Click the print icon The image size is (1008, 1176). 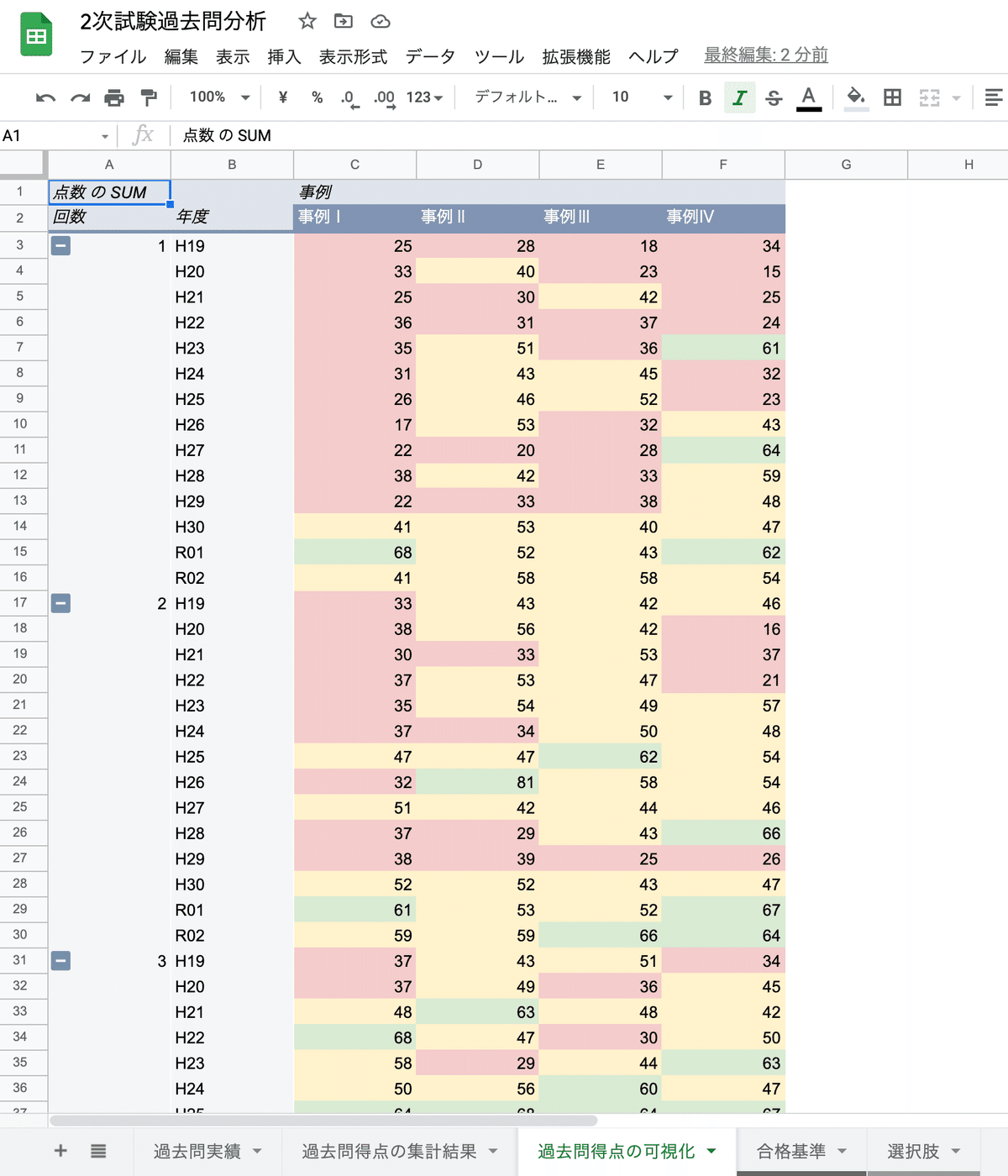(x=114, y=97)
